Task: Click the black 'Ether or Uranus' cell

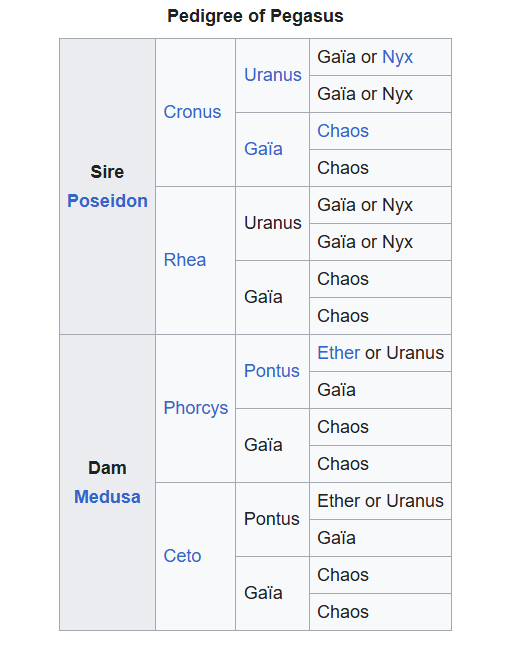Action: (381, 501)
